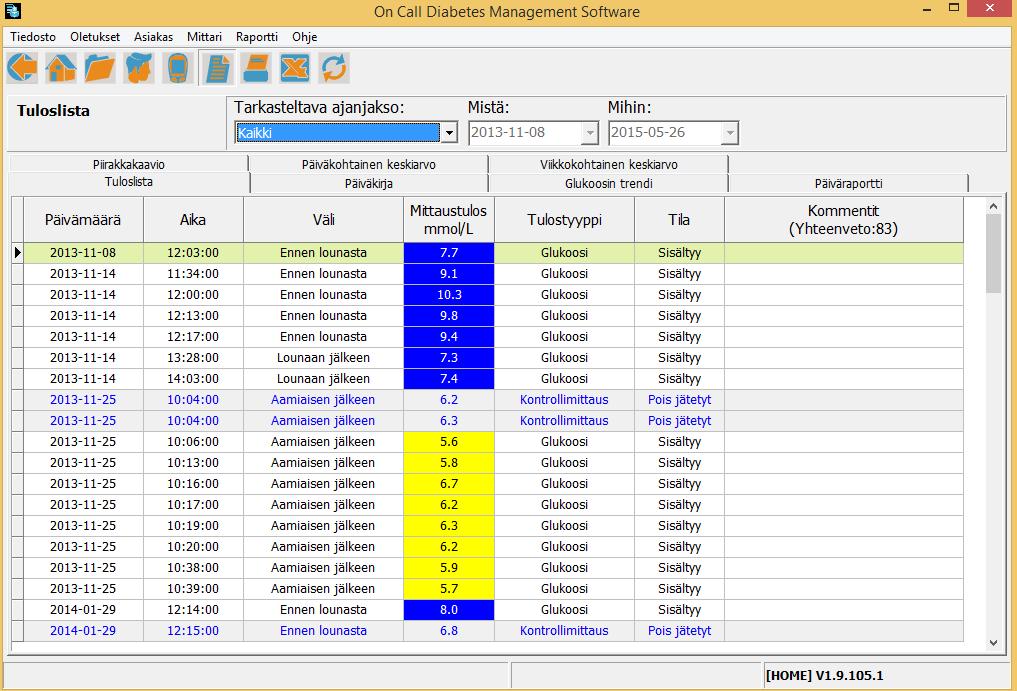
Task: Open the Tiedosto menu
Action: coord(33,37)
